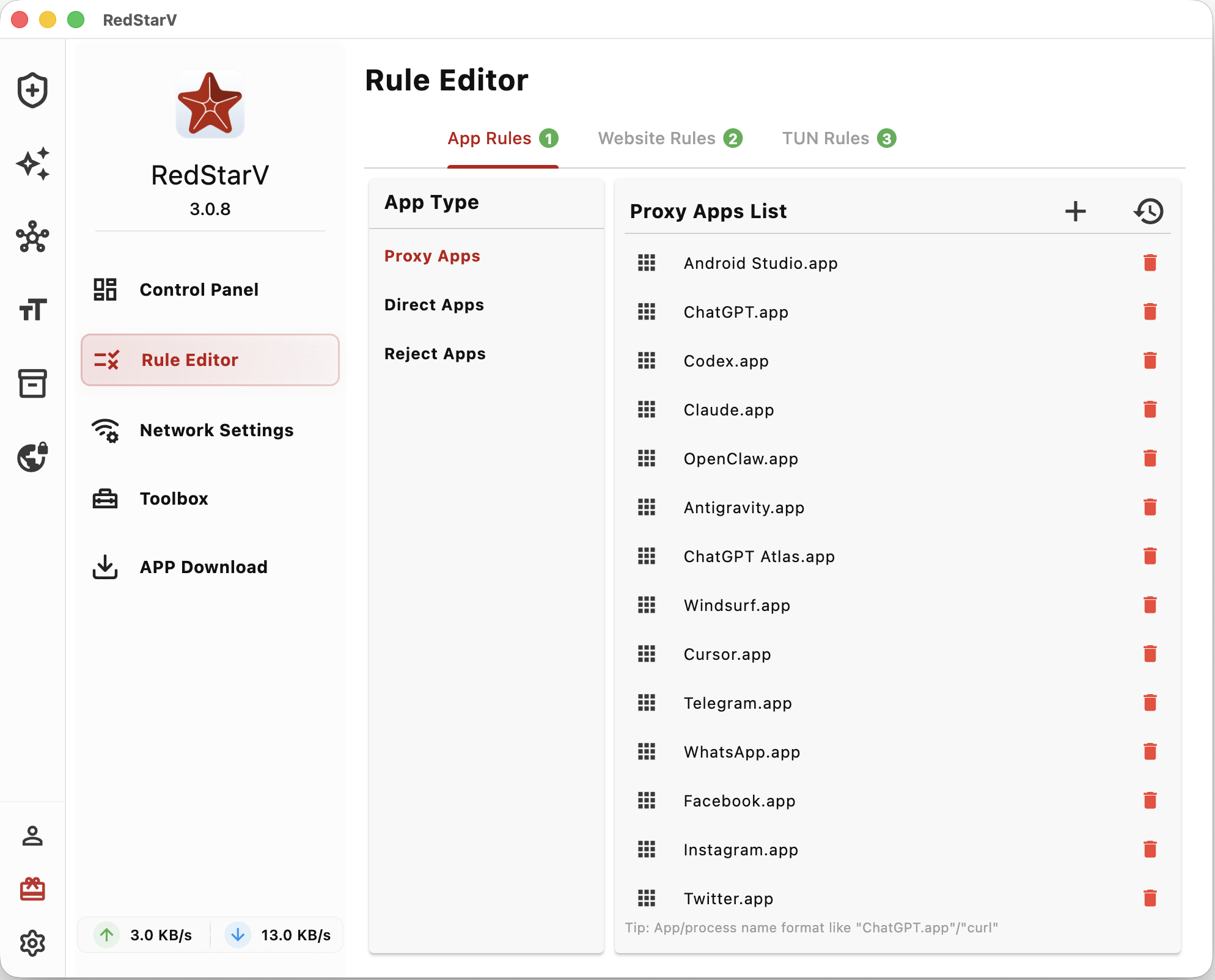The width and height of the screenshot is (1215, 980).
Task: Click OpenClaw.app entry text
Action: click(741, 459)
